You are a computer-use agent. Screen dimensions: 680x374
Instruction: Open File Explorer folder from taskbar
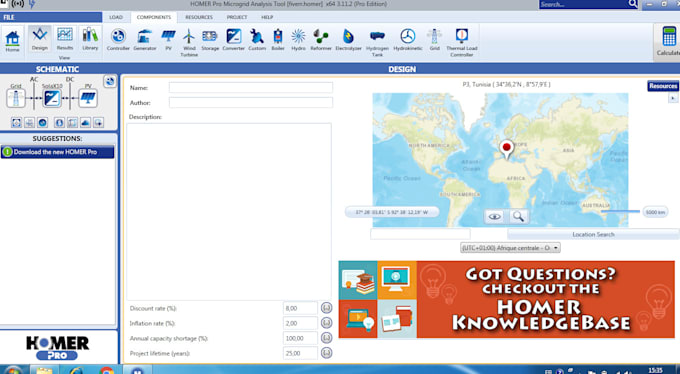[44, 370]
